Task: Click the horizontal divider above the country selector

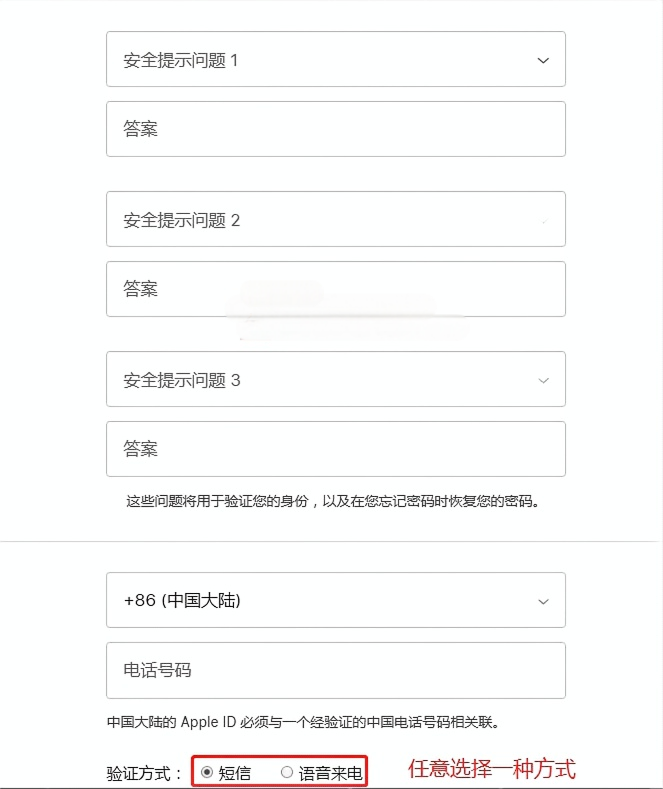Action: [332, 541]
